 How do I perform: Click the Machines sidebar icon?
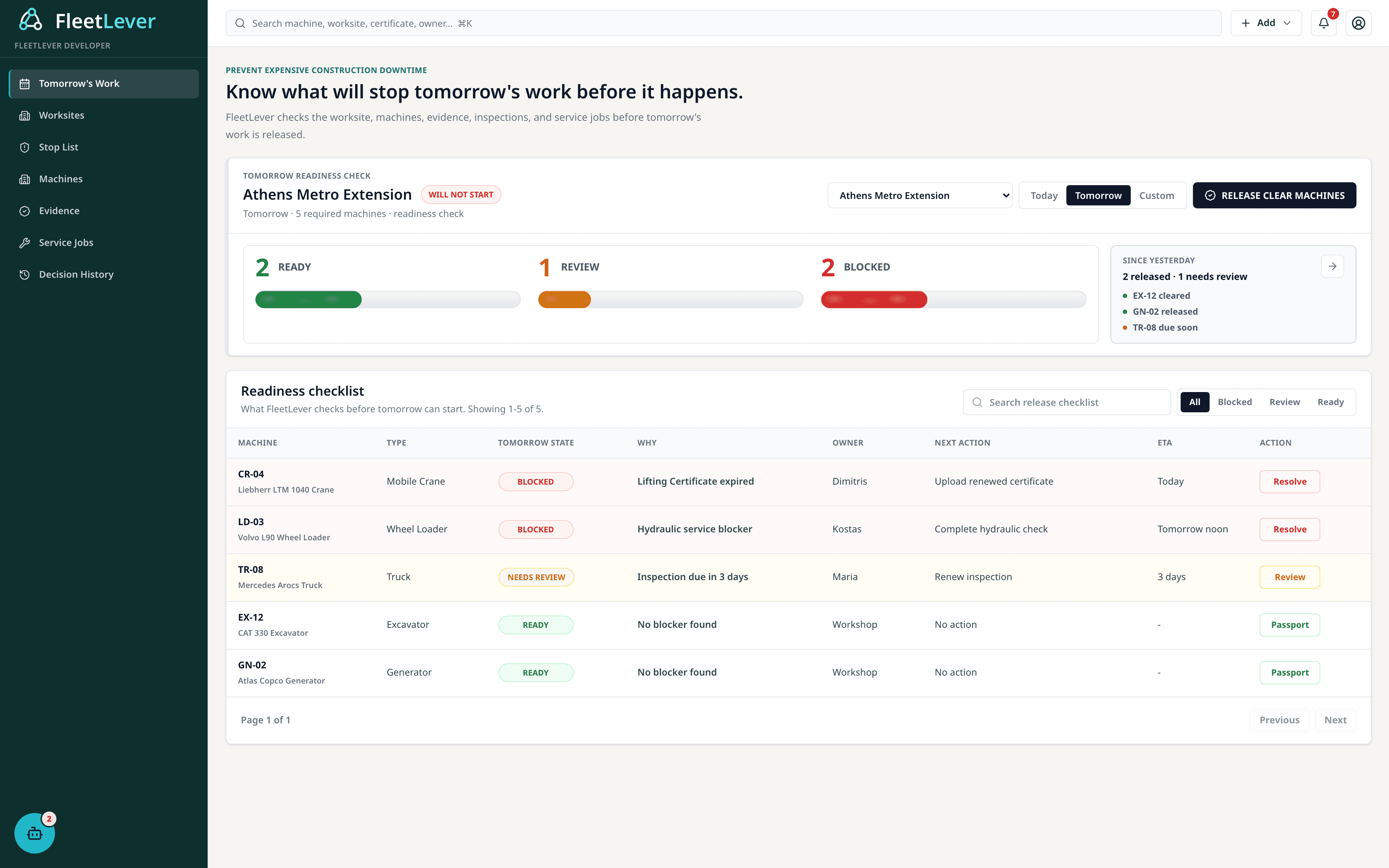25,179
